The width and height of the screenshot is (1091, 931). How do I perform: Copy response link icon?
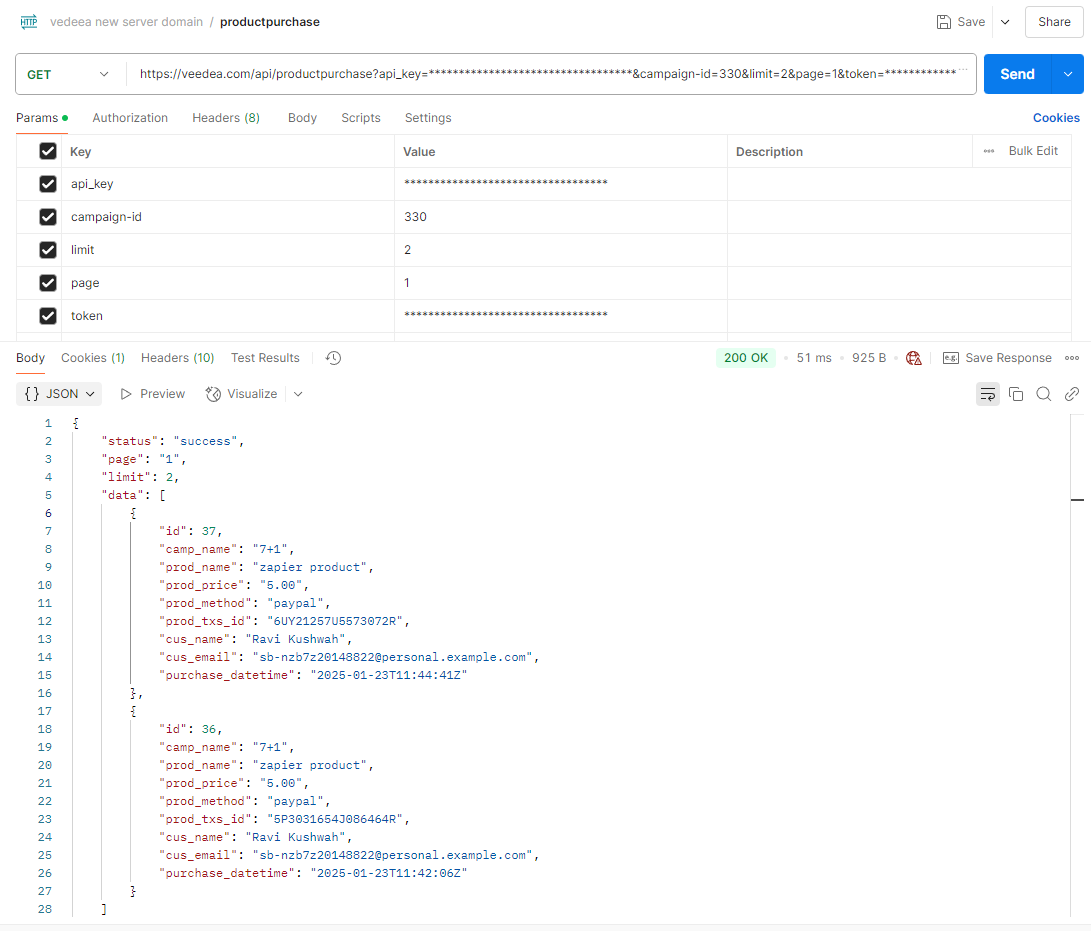pos(1072,395)
